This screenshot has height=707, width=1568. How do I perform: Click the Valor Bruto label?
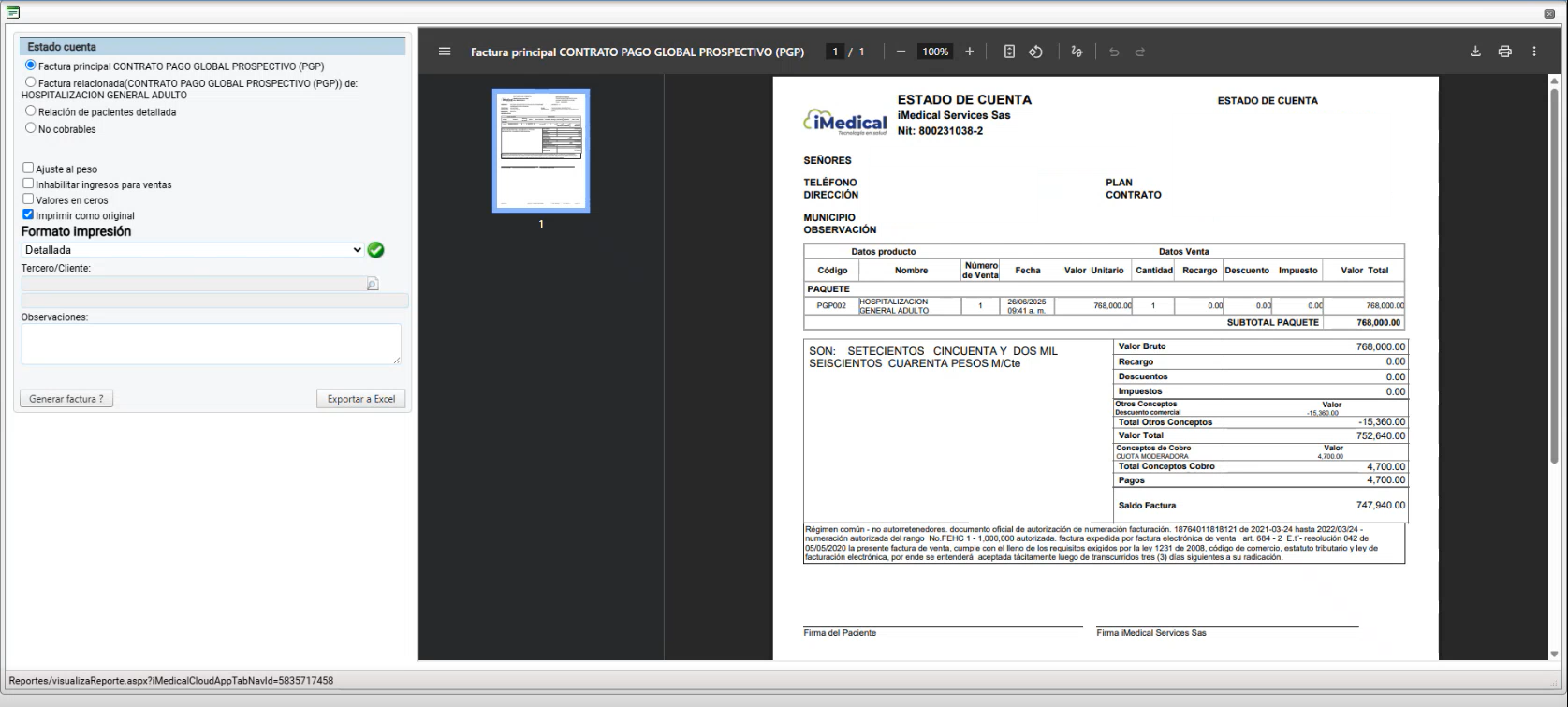(x=1142, y=346)
